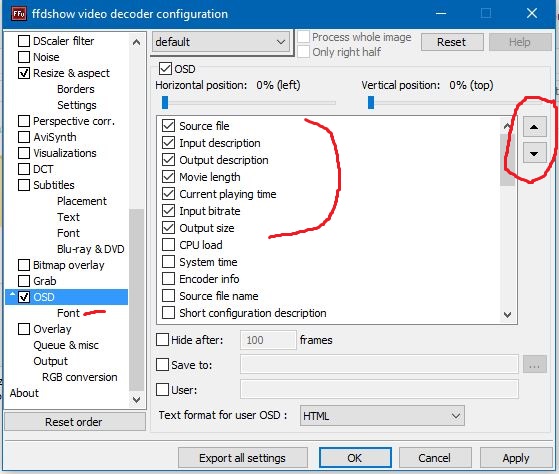This screenshot has width=559, height=474.
Task: Move selected OSD item down with arrow button
Action: 534,153
